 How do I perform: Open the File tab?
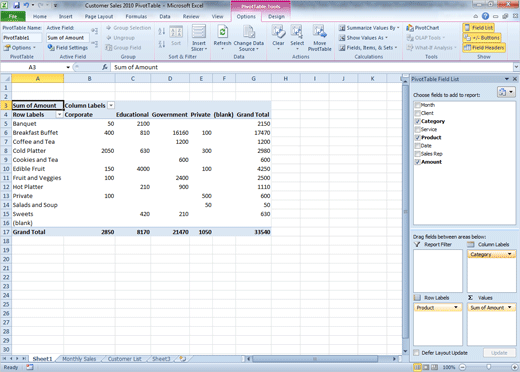[x=13, y=16]
